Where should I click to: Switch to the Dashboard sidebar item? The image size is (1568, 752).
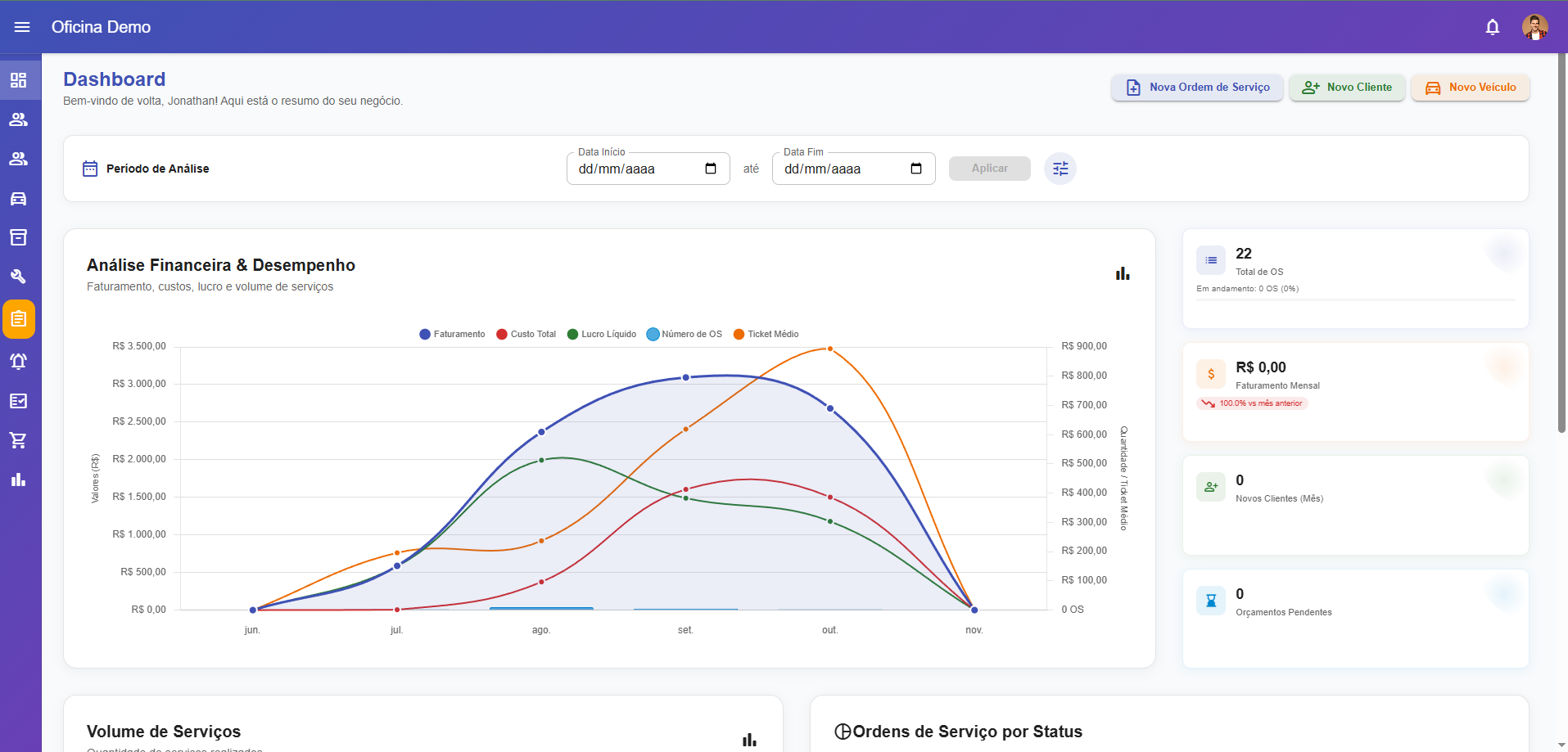[x=19, y=80]
